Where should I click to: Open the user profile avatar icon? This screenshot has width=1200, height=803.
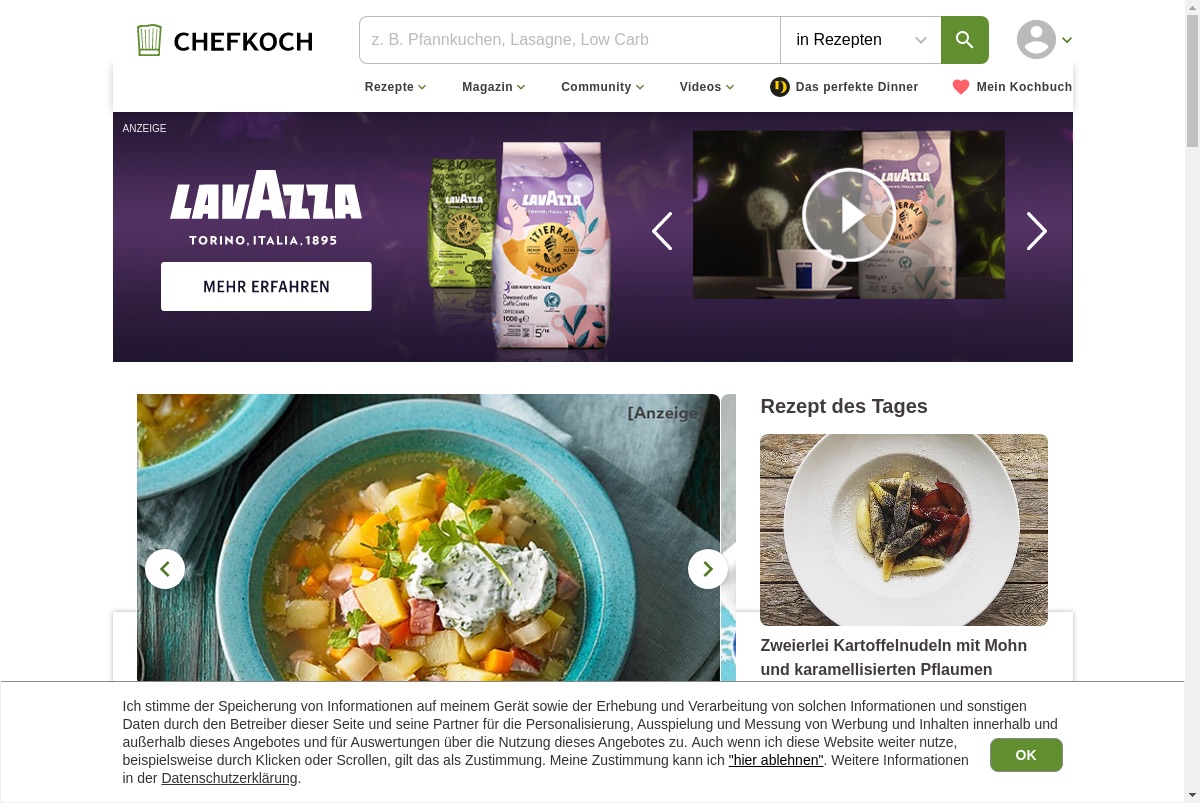pyautogui.click(x=1036, y=40)
